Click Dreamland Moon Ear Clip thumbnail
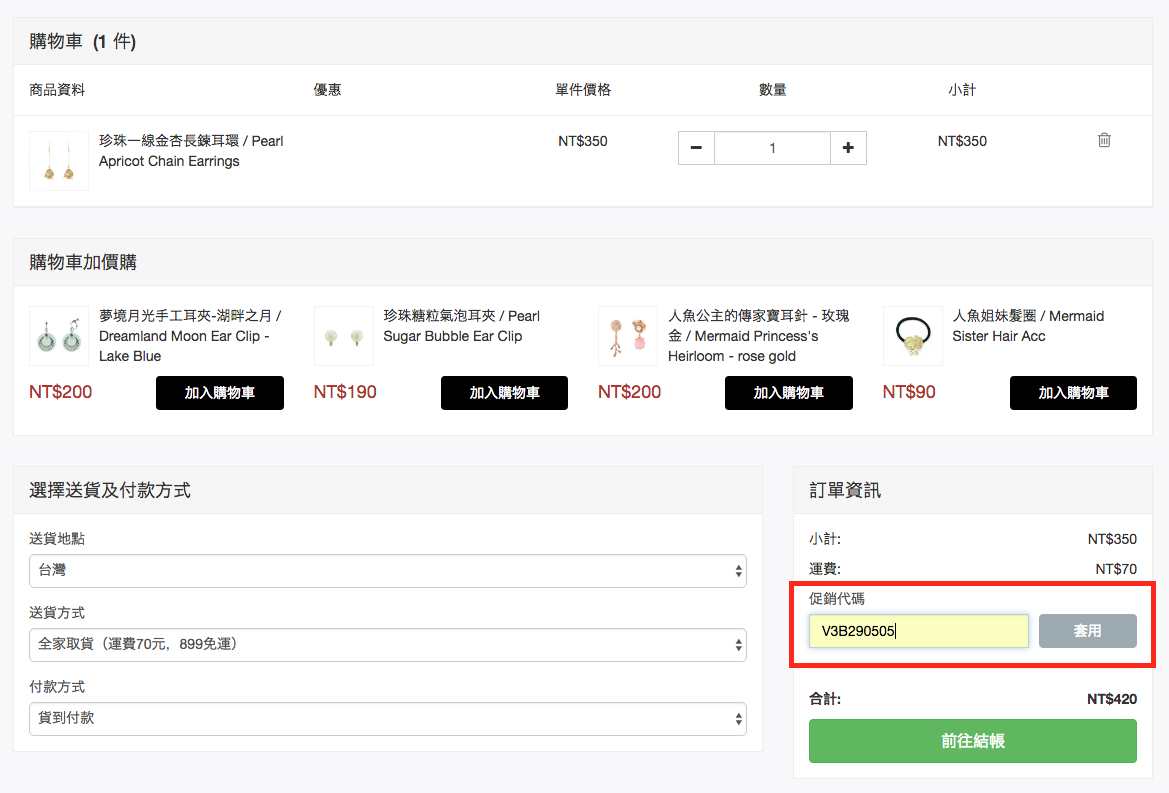Screen dimensions: 1169x793 59,336
